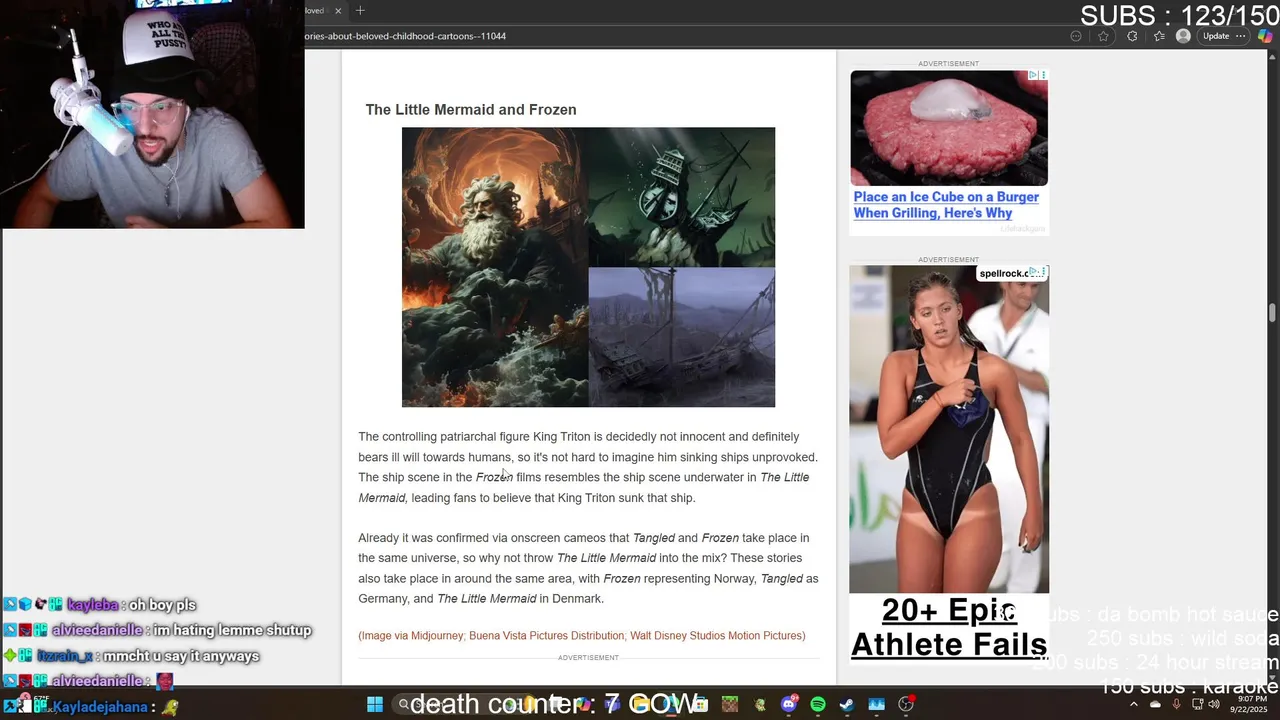Click username kayleba in stream chat

(93, 605)
